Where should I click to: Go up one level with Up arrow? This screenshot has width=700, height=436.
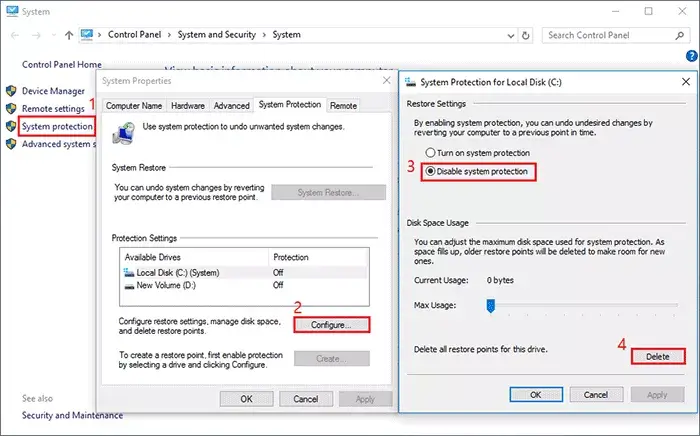coord(69,35)
